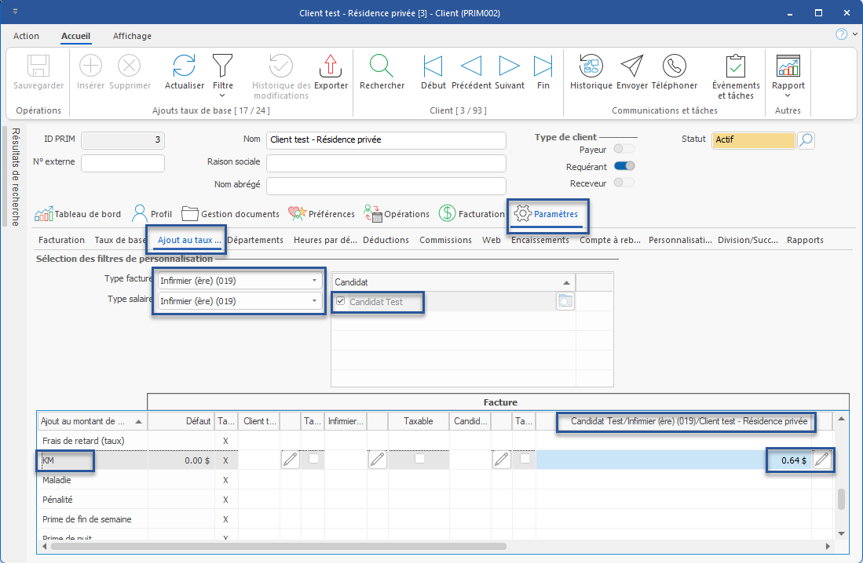Disable the Requérant switch

(x=624, y=166)
